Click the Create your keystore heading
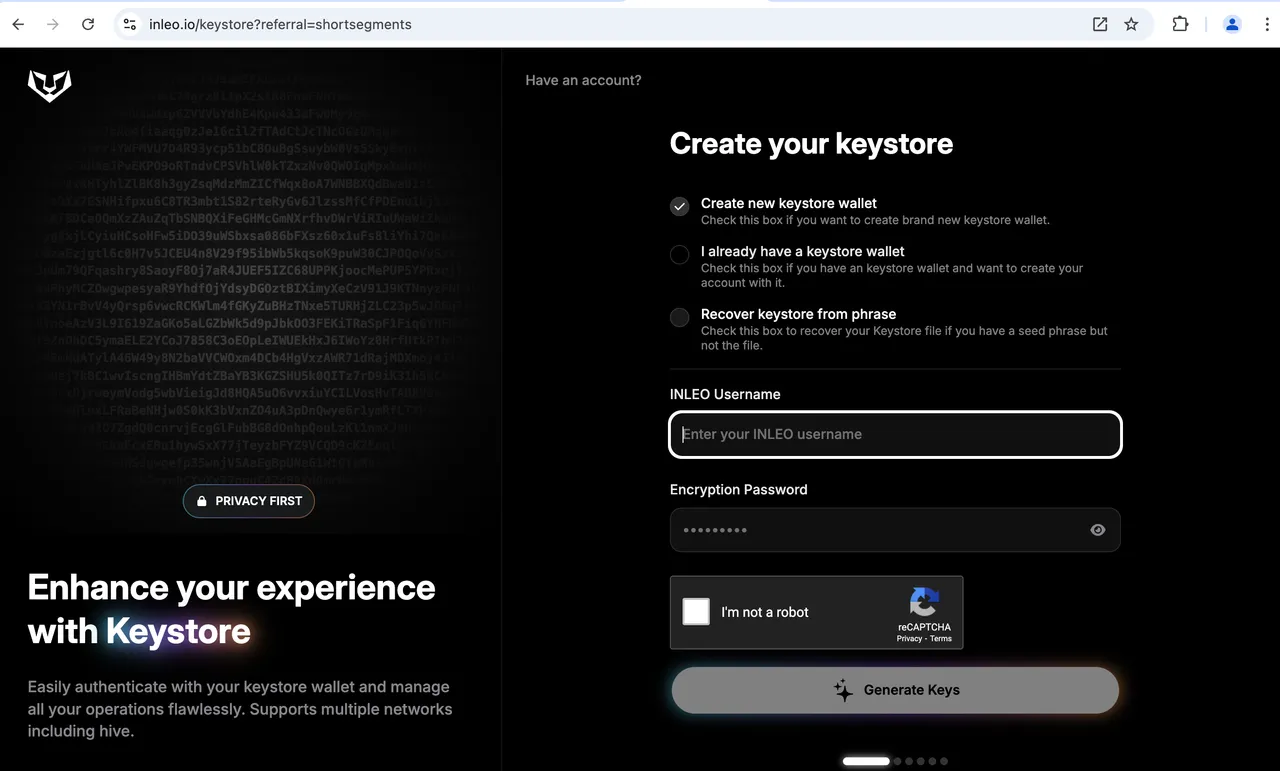1280x771 pixels. pyautogui.click(x=811, y=144)
